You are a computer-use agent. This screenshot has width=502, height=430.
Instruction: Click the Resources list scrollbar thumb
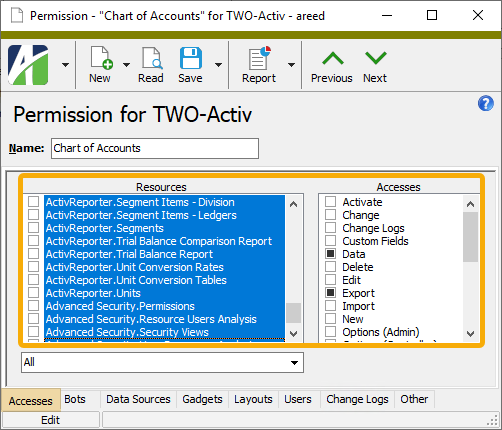click(x=294, y=313)
